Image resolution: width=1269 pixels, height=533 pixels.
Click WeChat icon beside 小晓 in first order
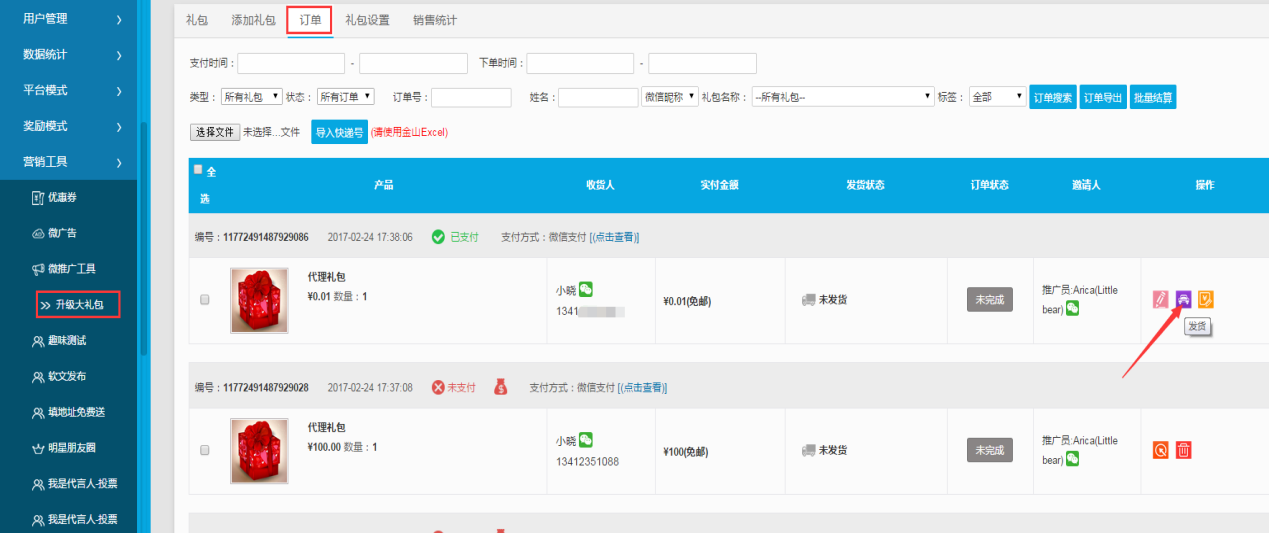pos(586,289)
